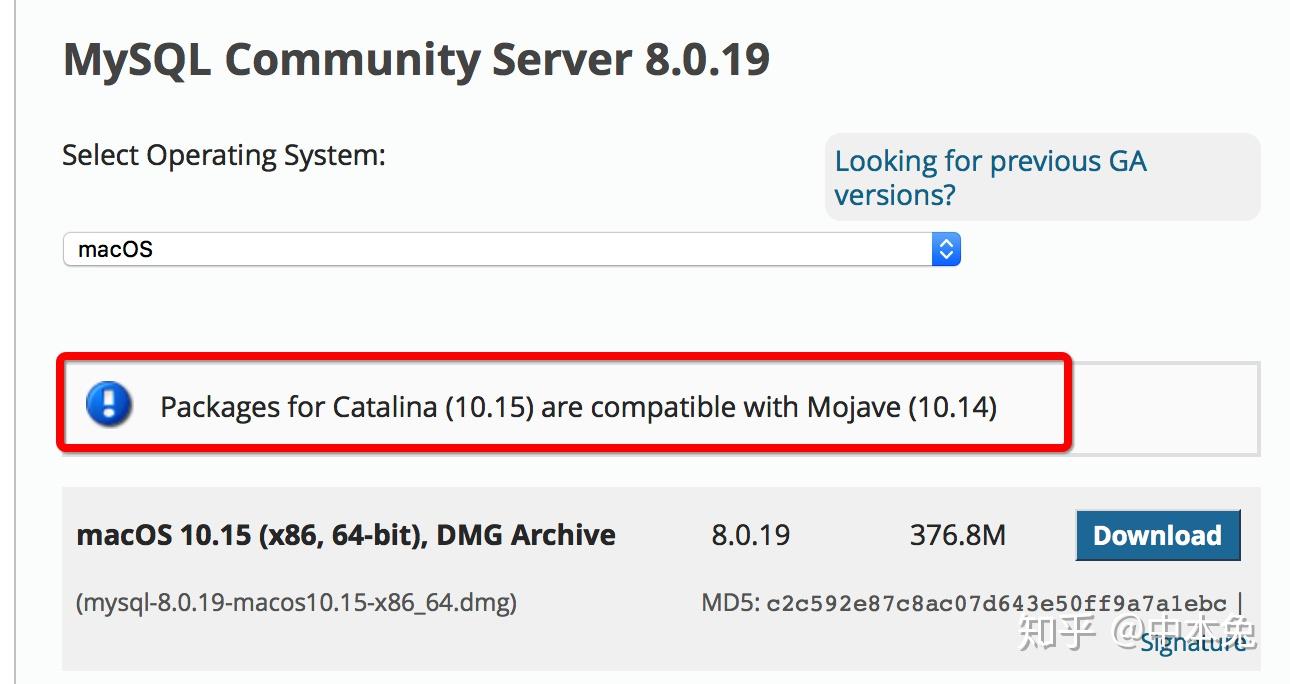This screenshot has height=684, width=1290.
Task: Click the '8.0.19' in the page heading
Action: click(x=707, y=60)
